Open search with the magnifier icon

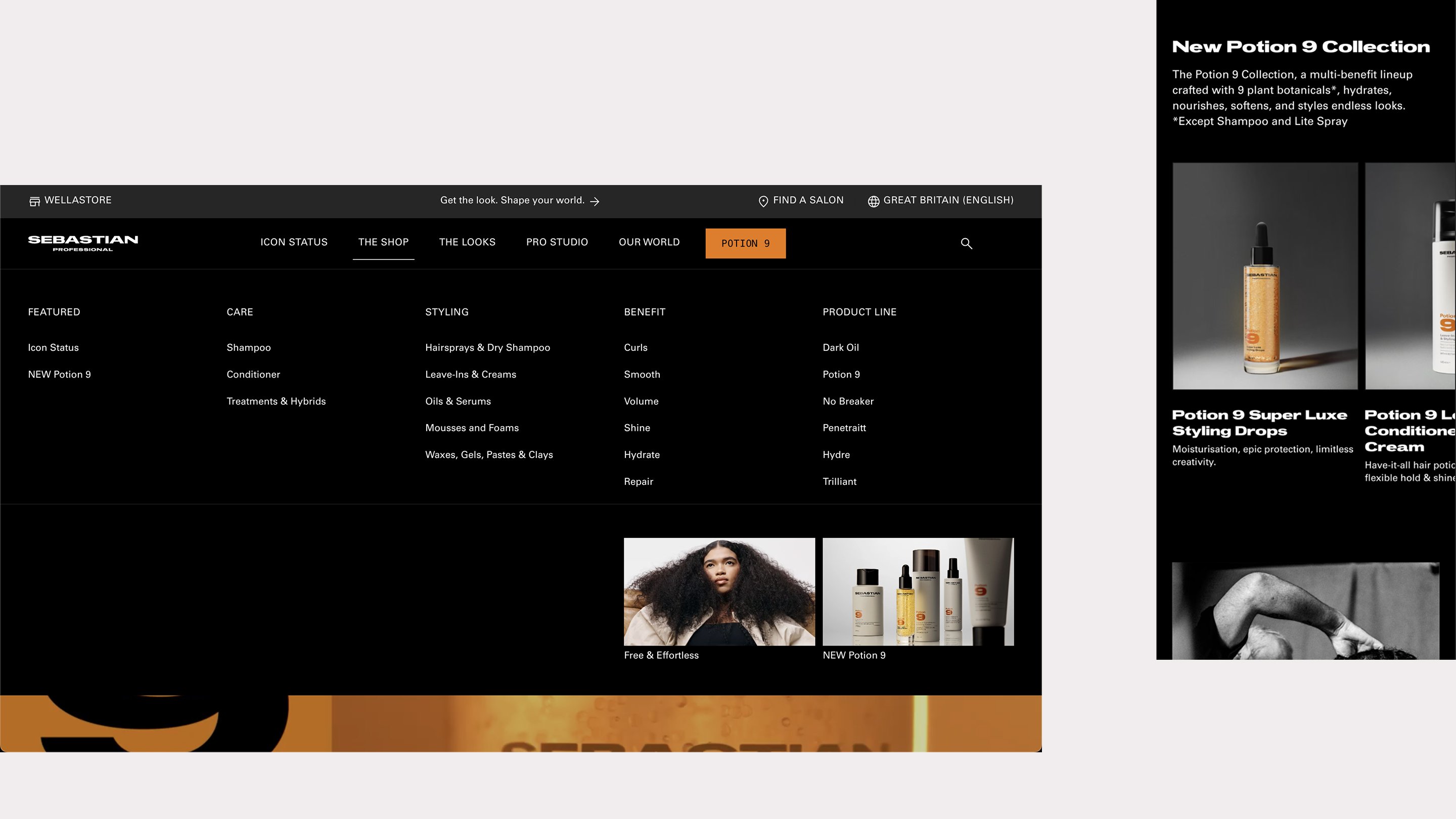pos(967,244)
